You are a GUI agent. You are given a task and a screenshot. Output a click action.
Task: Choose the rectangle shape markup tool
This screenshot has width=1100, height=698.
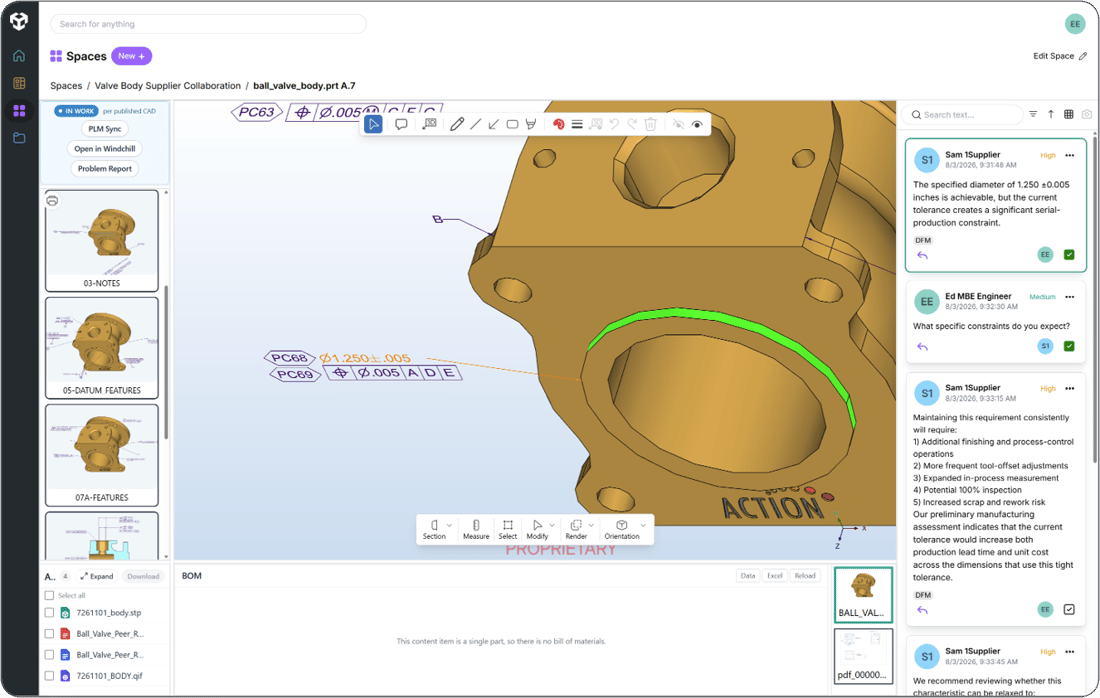point(512,124)
